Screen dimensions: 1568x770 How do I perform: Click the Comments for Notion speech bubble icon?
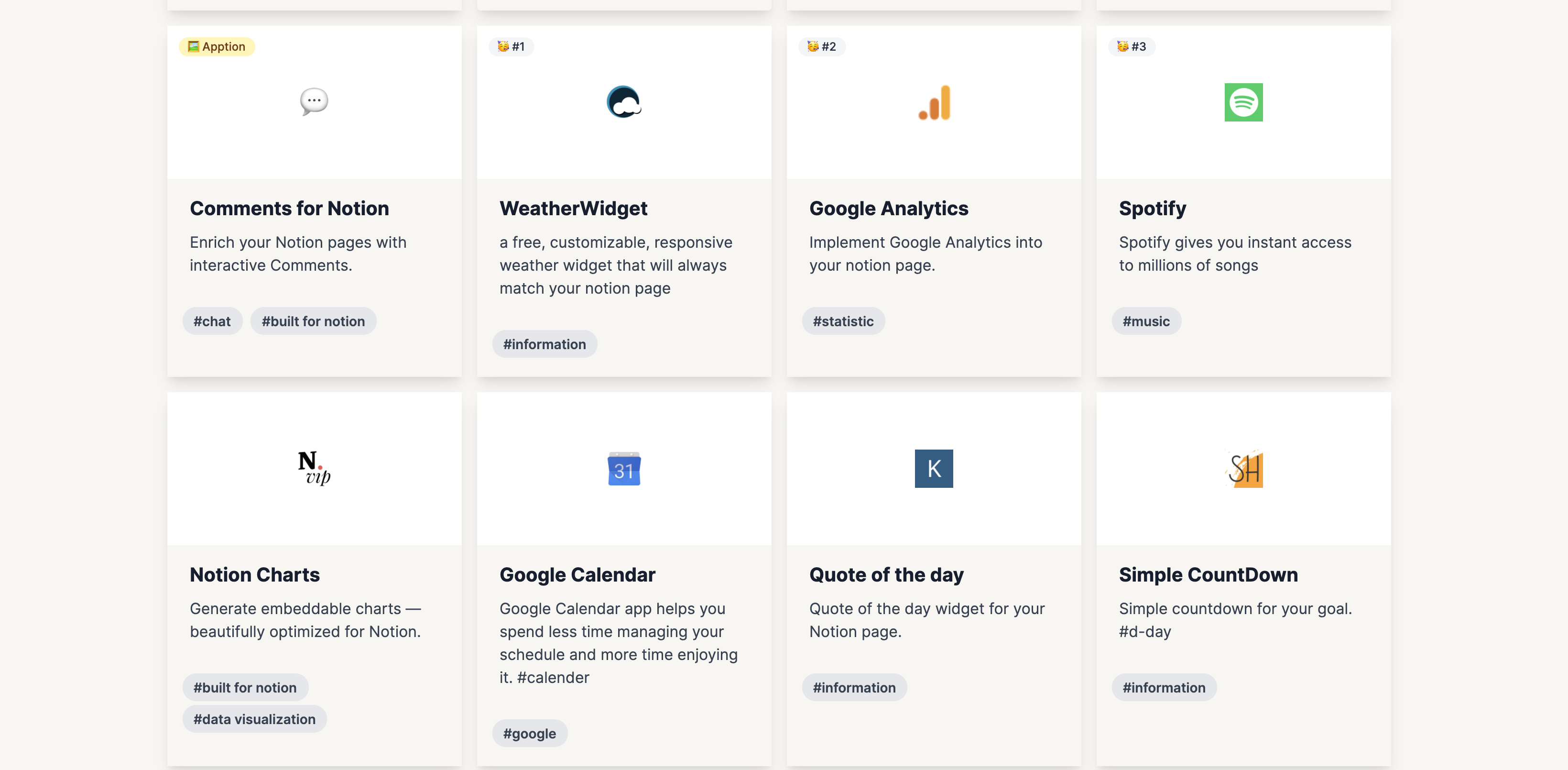(x=314, y=101)
